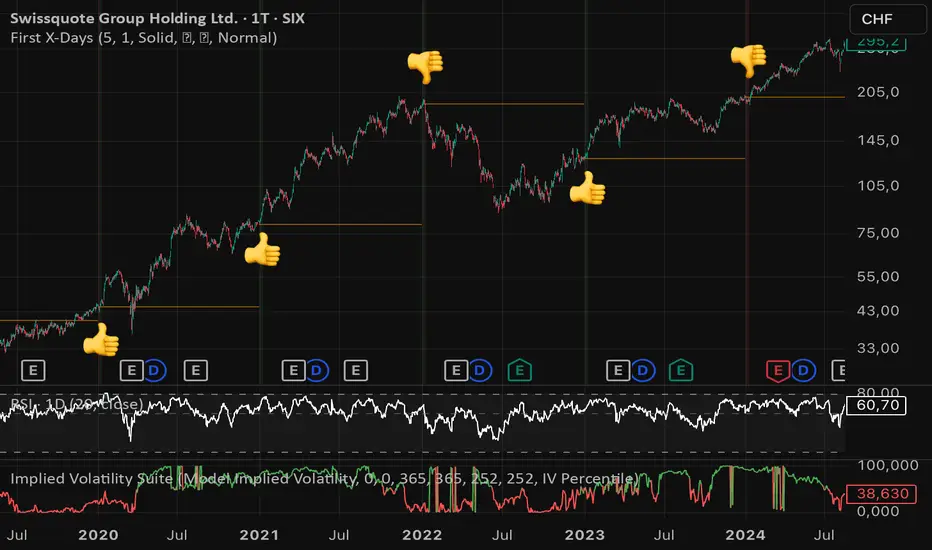Open the white earnings E marker in early 2023
Screen dimensions: 932x550
coord(618,370)
